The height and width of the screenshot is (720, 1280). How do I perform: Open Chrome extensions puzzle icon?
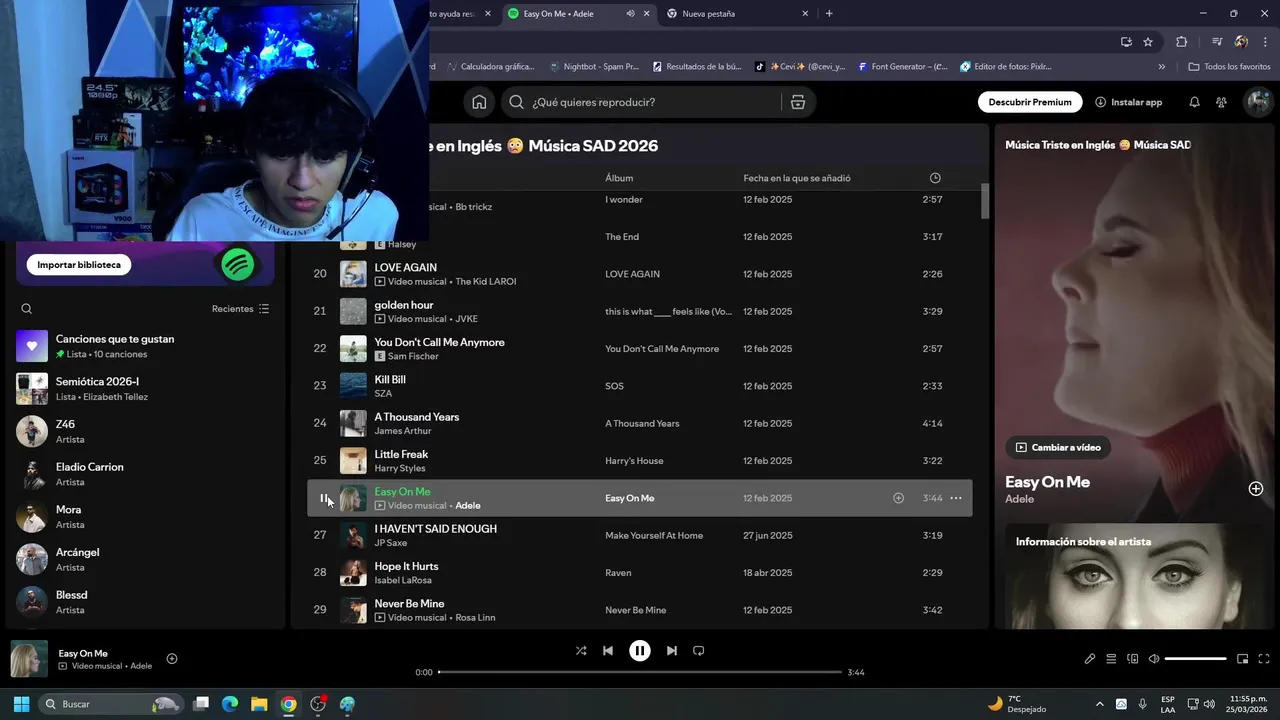click(x=1182, y=42)
